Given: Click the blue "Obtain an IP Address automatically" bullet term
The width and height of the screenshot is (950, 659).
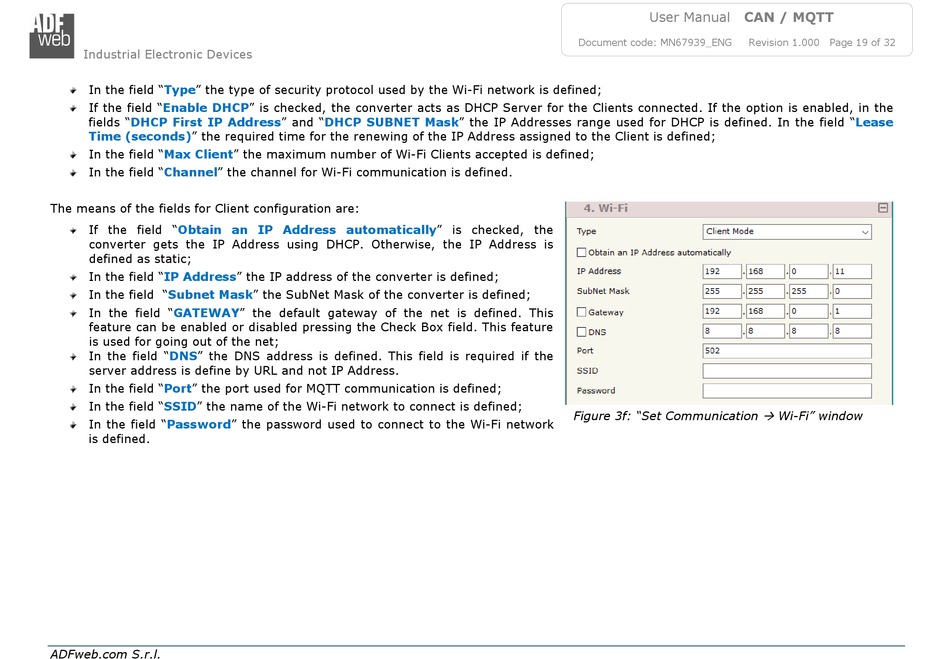Looking at the screenshot, I should point(307,230).
